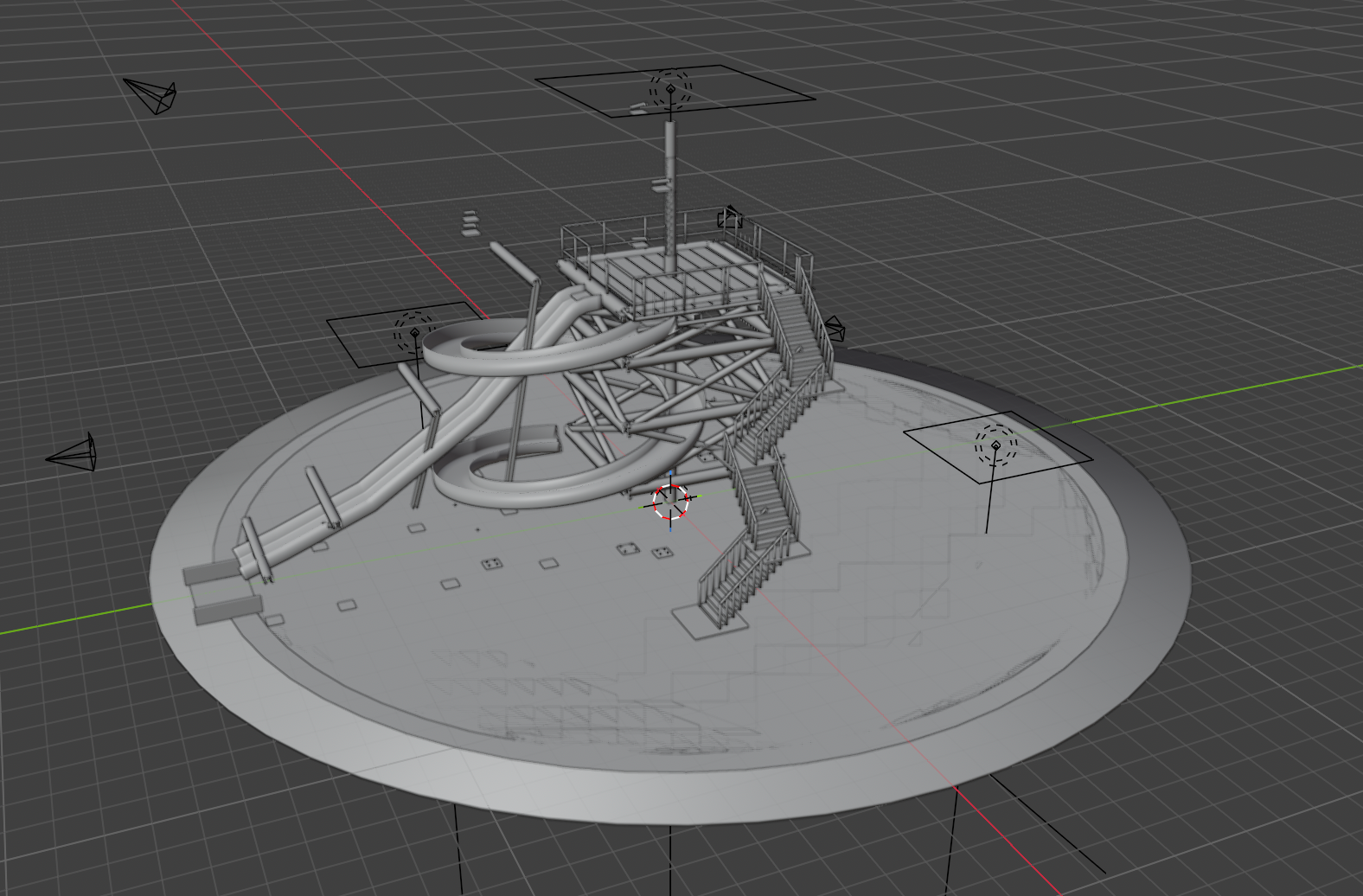Select the tall central pole above the platform

[x=670, y=189]
